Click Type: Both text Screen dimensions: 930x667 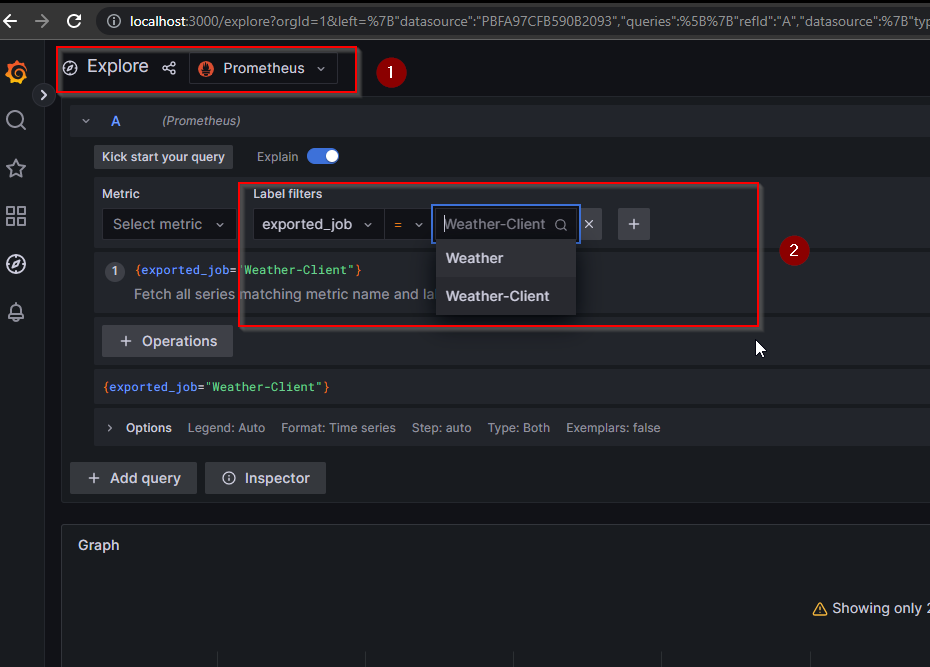click(518, 428)
